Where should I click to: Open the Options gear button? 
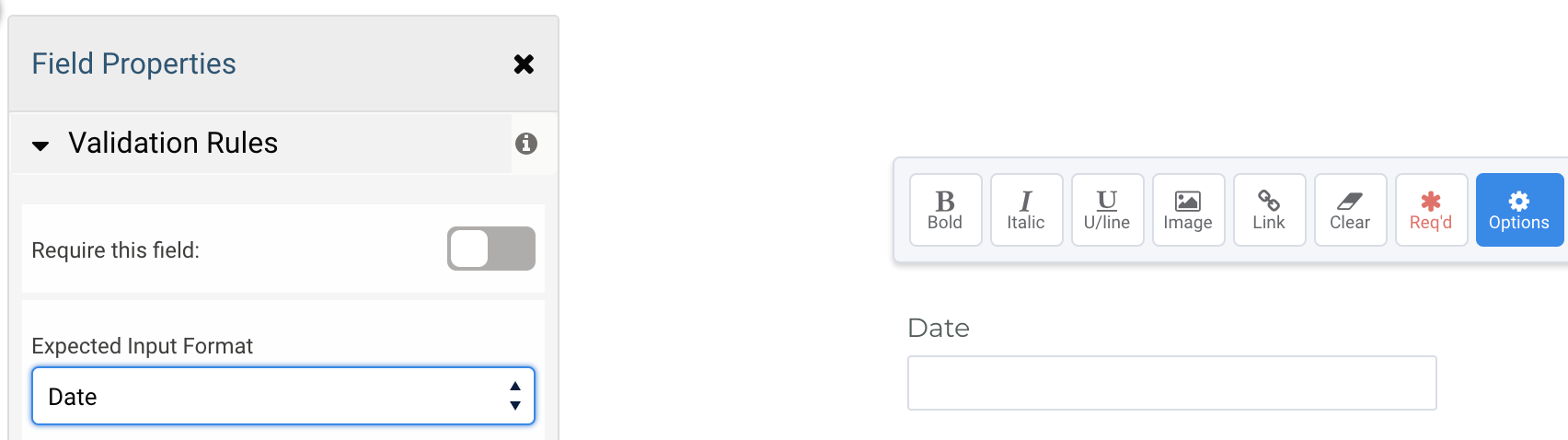click(x=1518, y=210)
